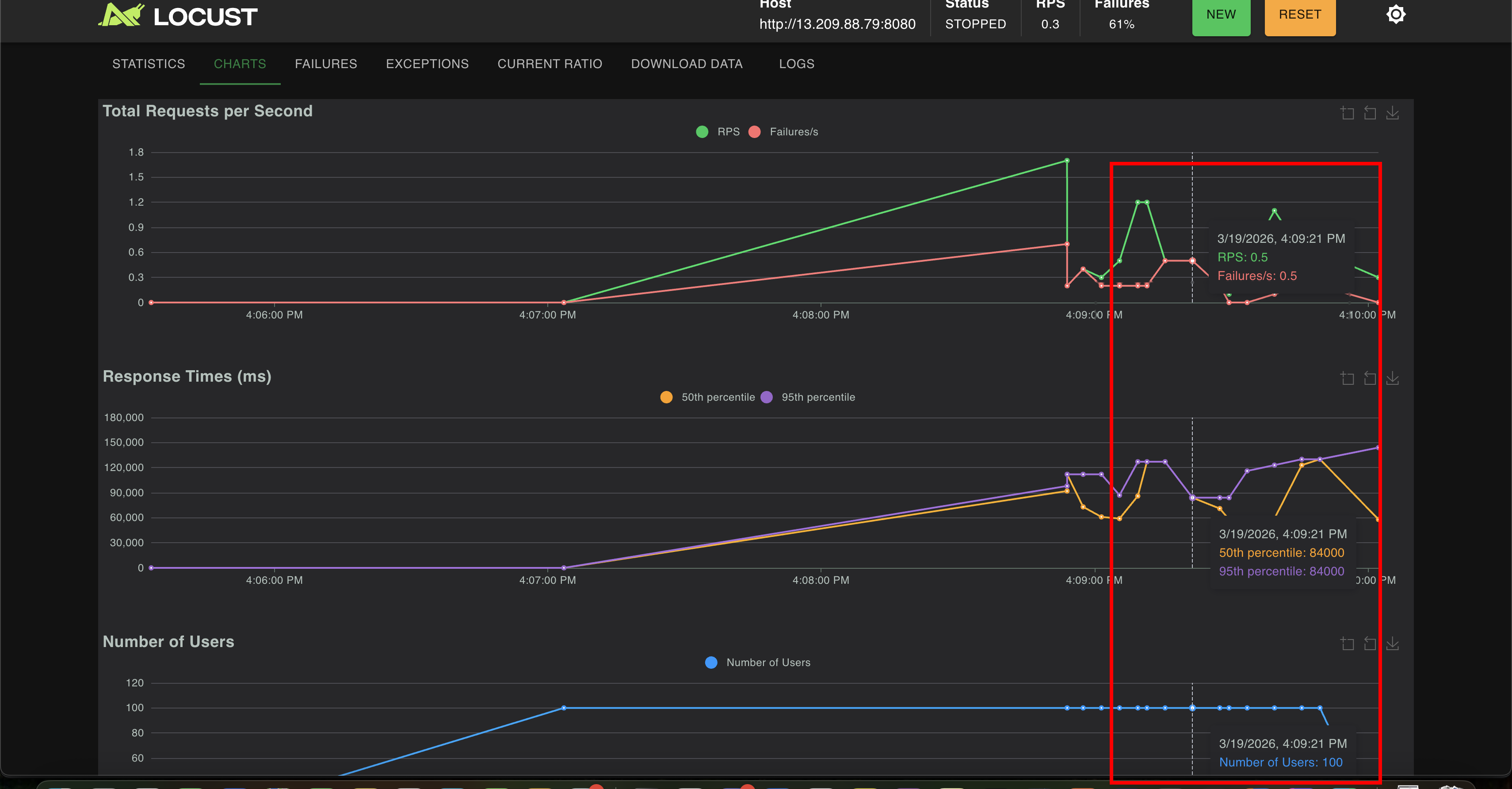The height and width of the screenshot is (789, 1512).
Task: Click the 1.8 y-axis label
Action: [136, 152]
